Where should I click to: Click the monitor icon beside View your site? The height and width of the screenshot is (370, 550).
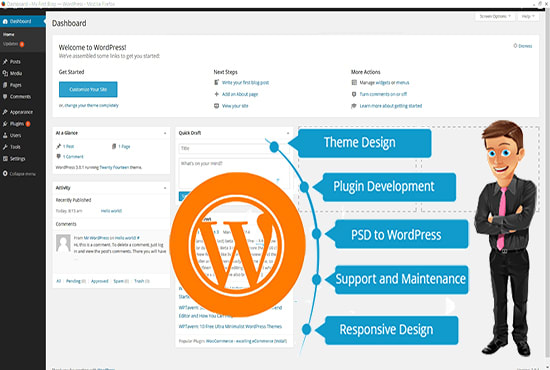tap(216, 106)
